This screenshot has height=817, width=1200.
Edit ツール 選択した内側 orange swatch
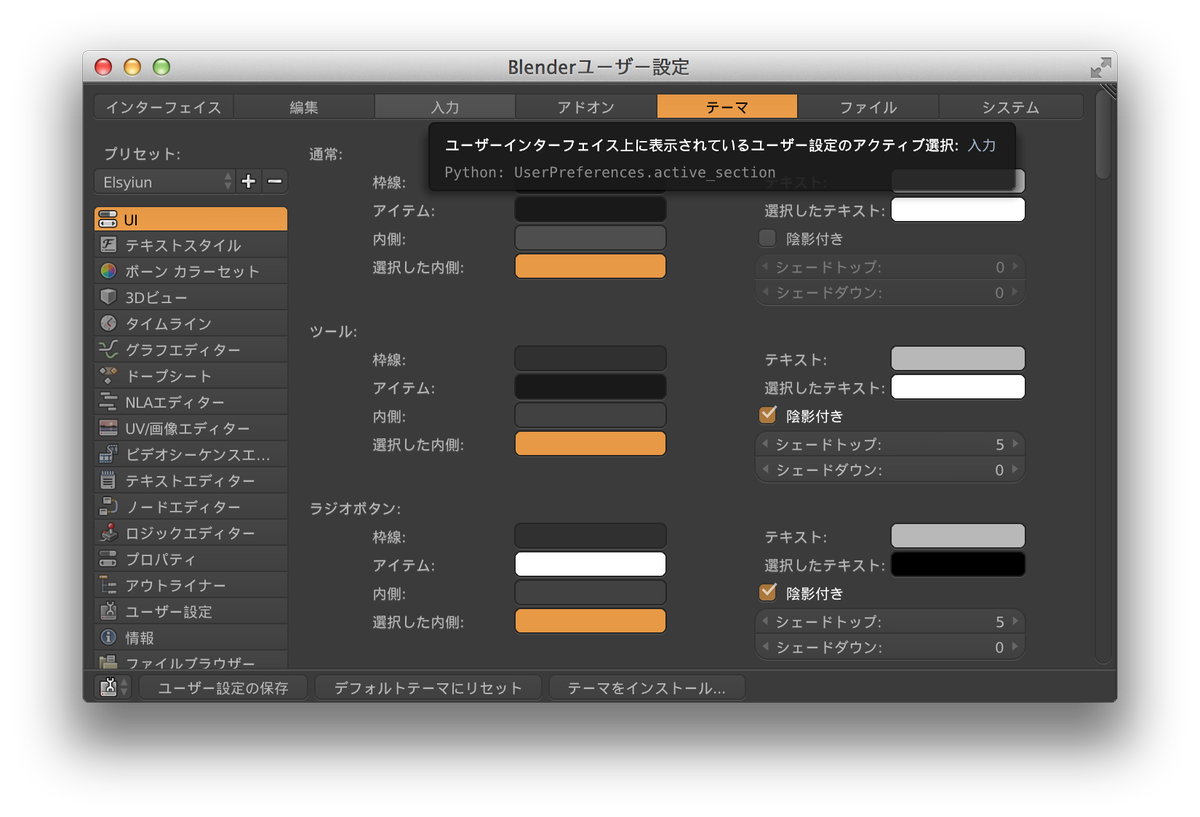[x=590, y=444]
